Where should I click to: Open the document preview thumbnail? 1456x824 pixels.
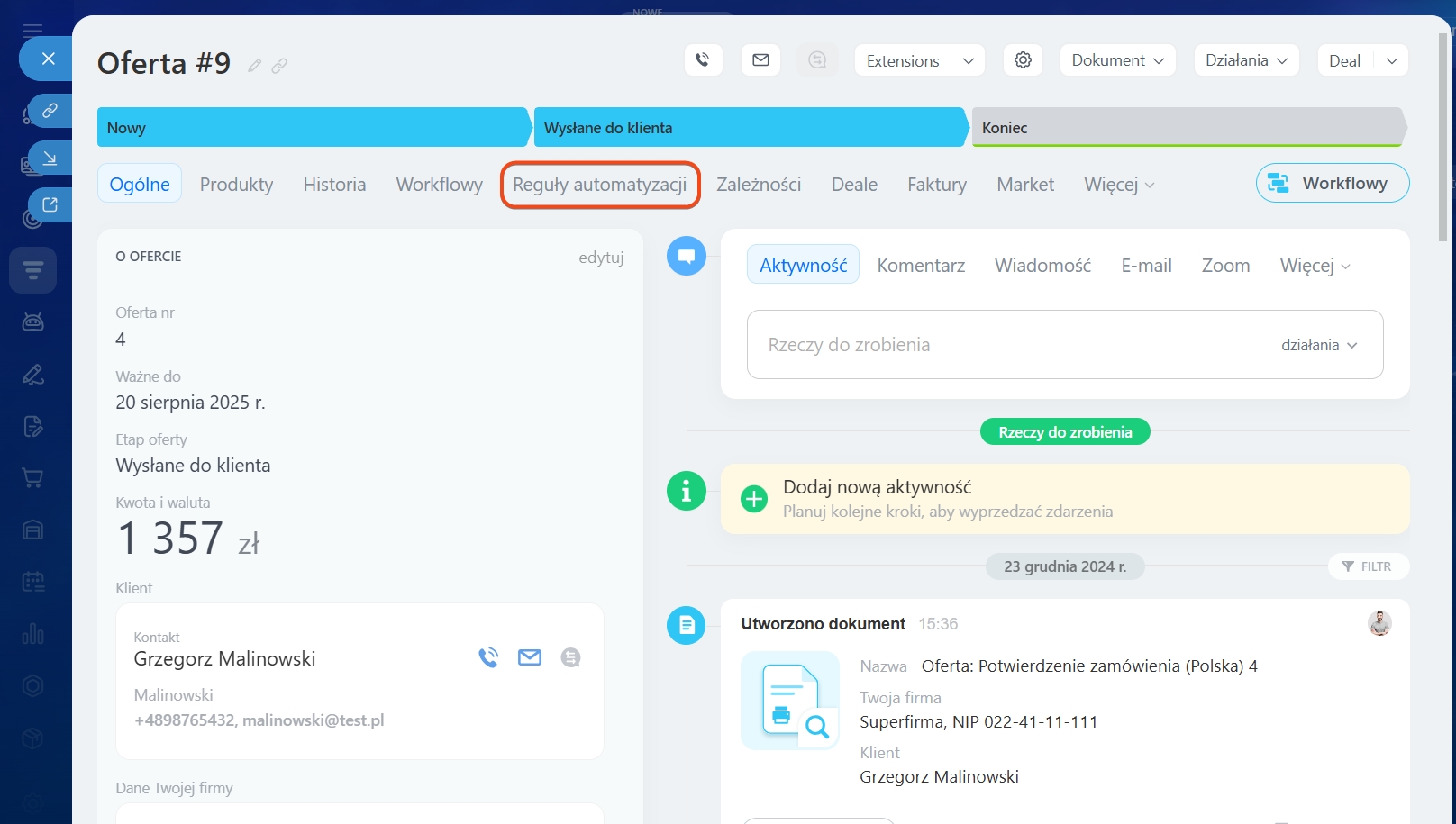click(790, 701)
